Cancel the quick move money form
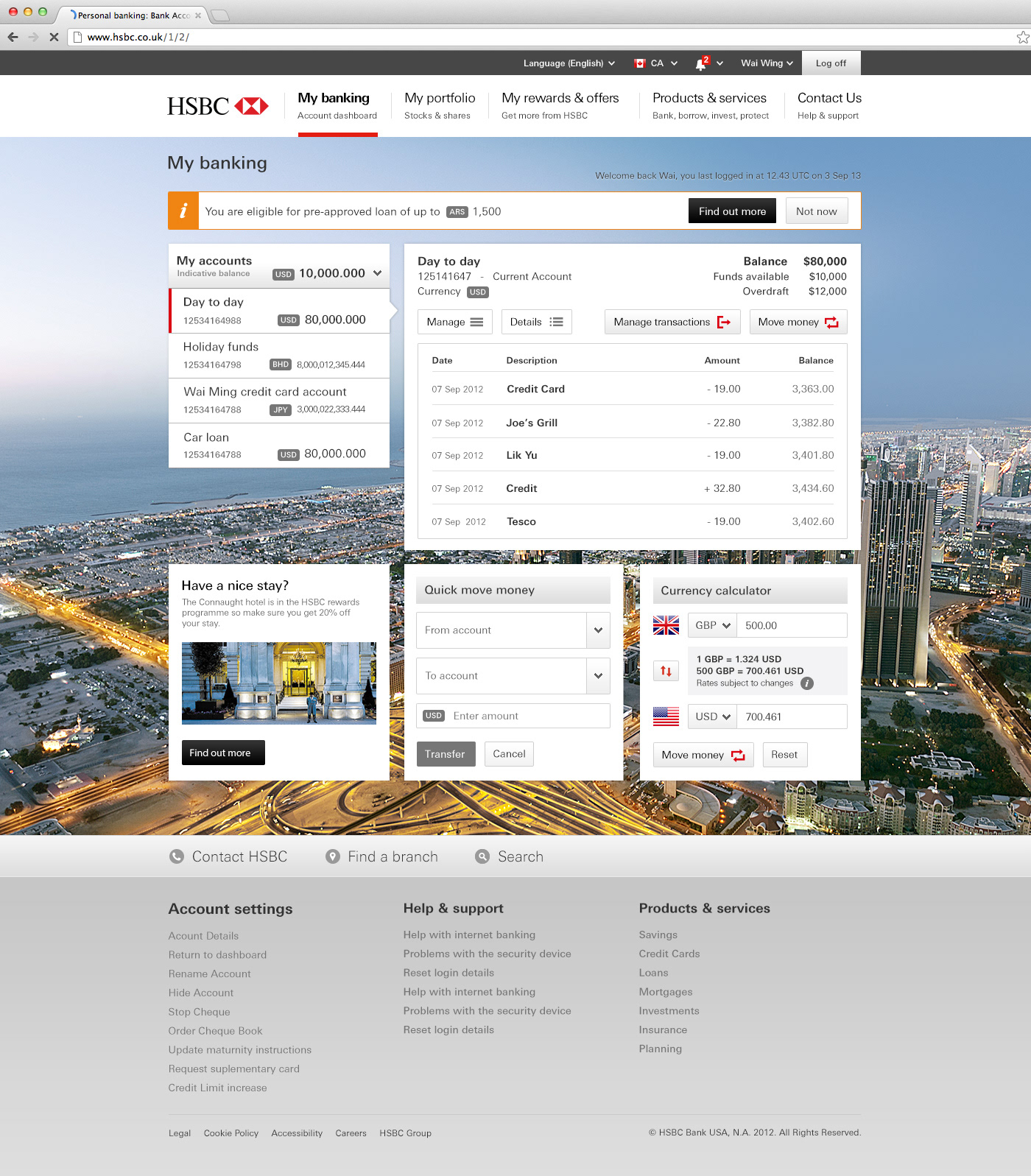This screenshot has height=1176, width=1031. [509, 754]
